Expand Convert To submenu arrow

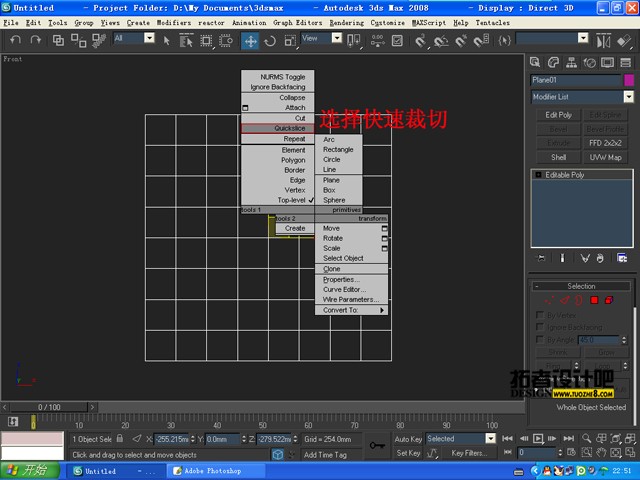coord(382,311)
